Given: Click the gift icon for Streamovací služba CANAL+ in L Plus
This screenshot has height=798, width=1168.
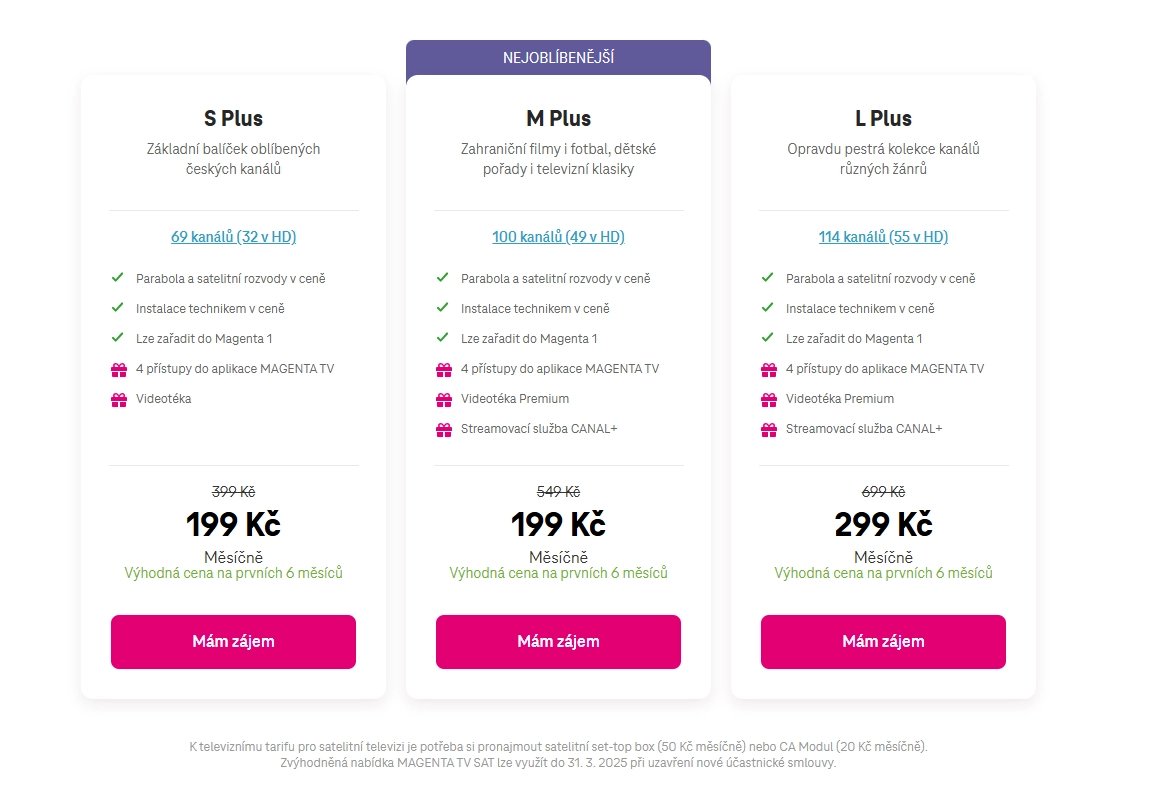Looking at the screenshot, I should 768,428.
